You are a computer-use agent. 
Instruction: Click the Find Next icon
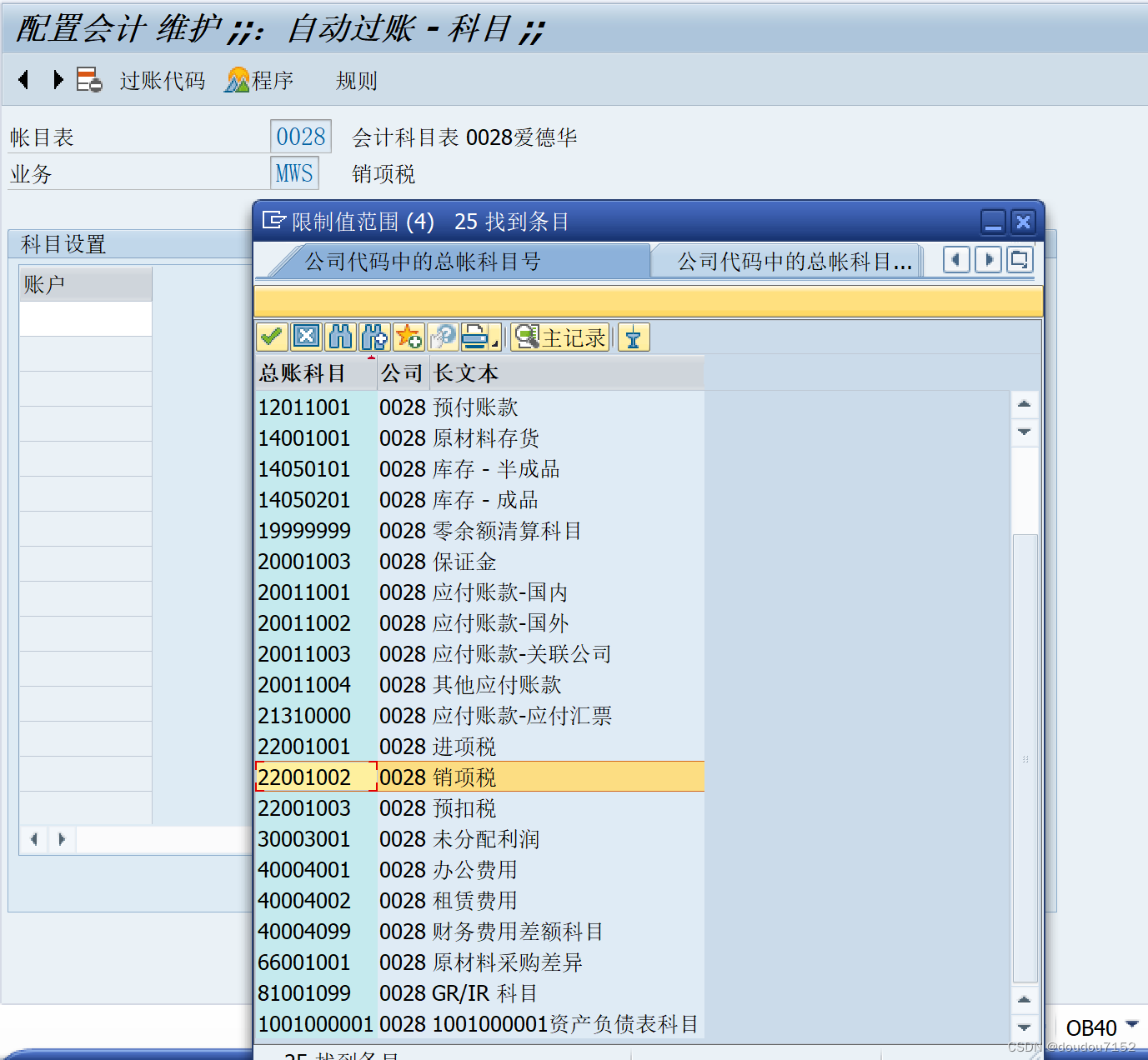click(373, 337)
